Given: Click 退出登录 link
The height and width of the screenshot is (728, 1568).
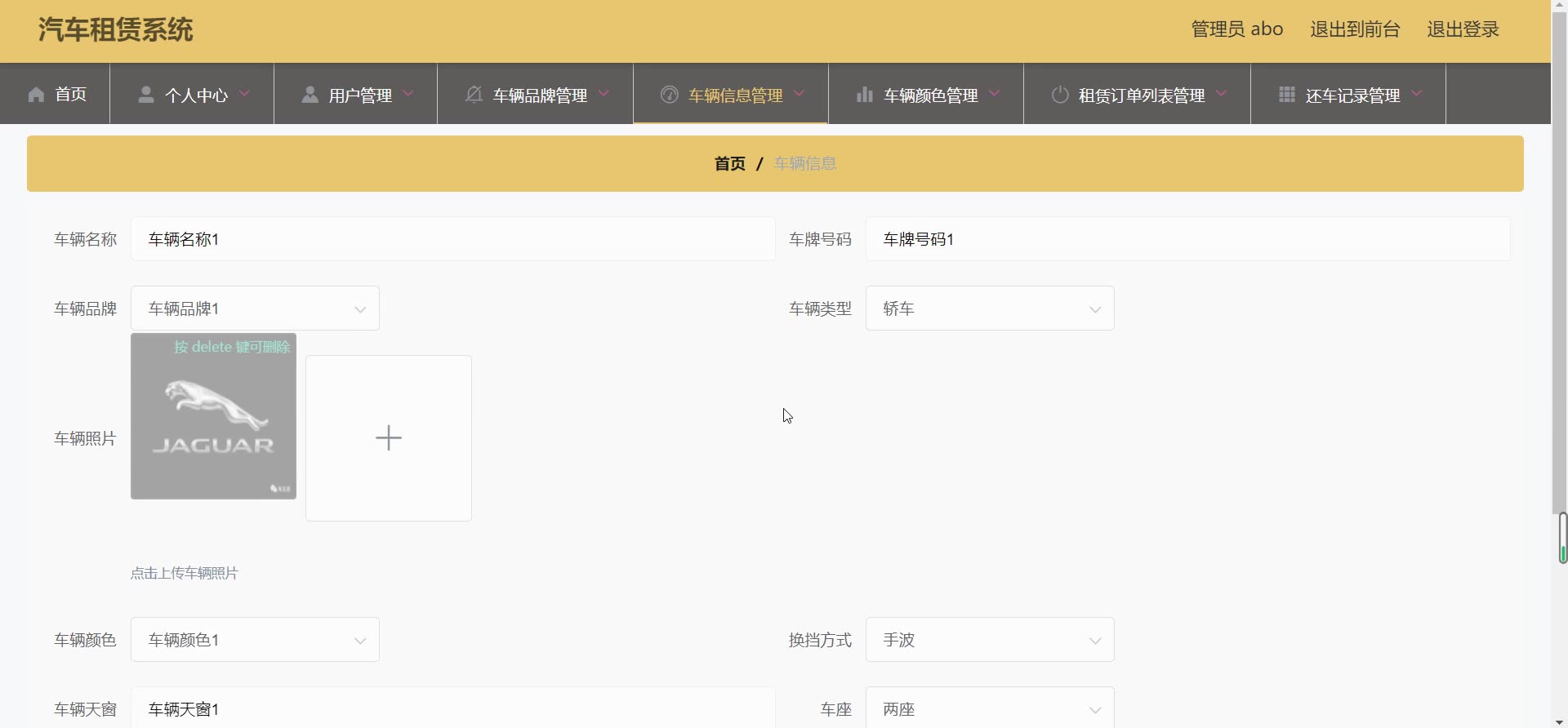Looking at the screenshot, I should 1463,29.
